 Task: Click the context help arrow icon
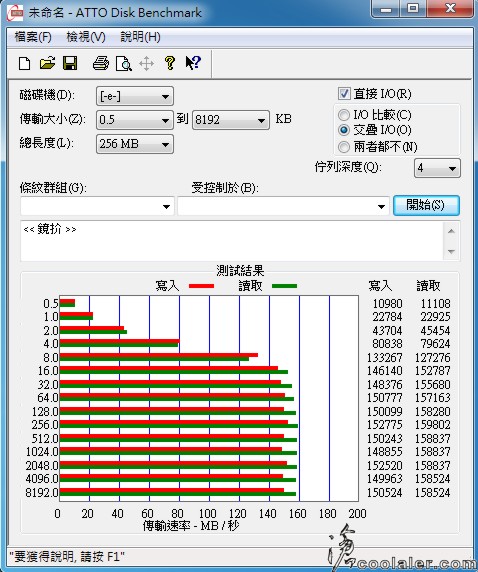point(193,63)
